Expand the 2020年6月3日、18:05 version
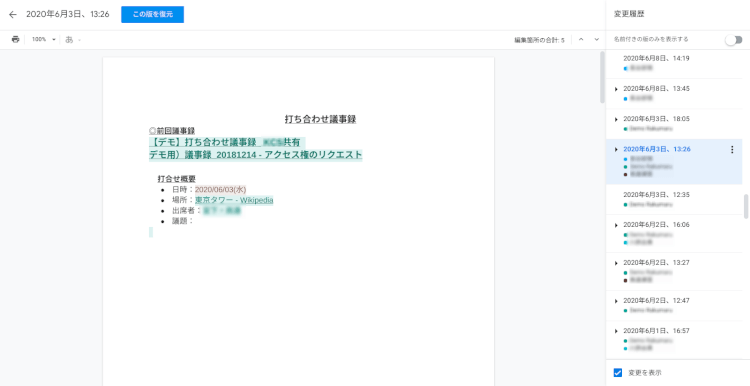The image size is (750, 386). [616, 119]
